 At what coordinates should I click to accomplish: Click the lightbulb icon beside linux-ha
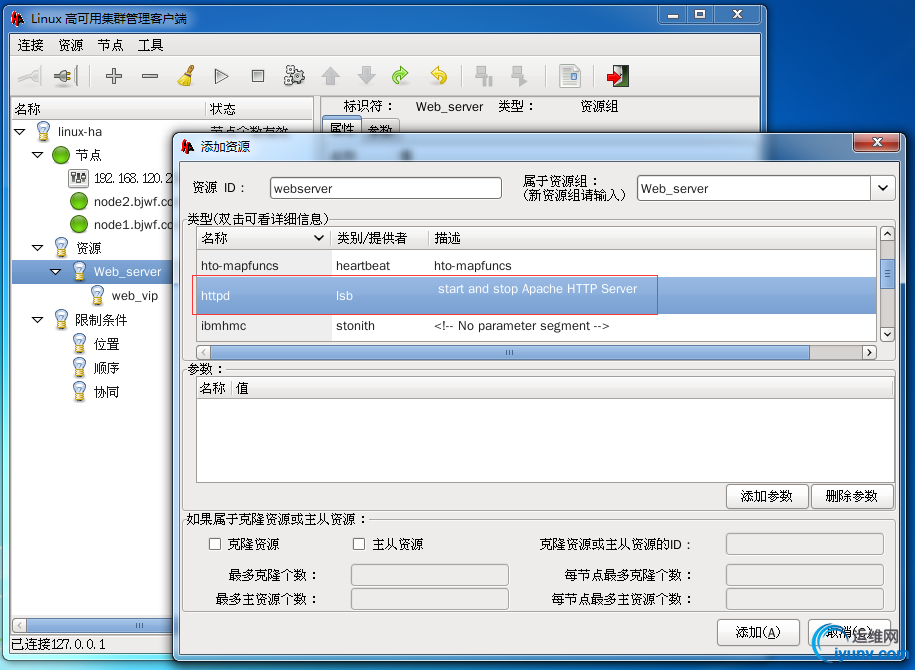[x=43, y=131]
